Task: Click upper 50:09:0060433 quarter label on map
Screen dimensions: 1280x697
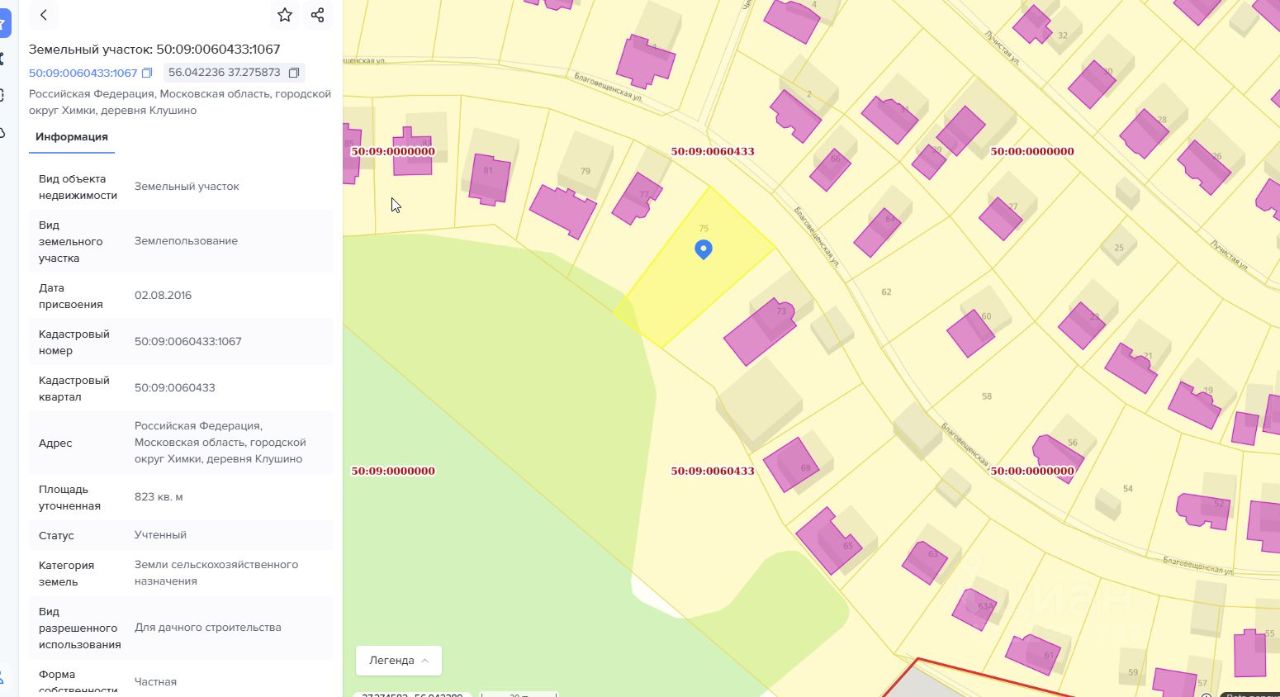Action: click(x=713, y=152)
